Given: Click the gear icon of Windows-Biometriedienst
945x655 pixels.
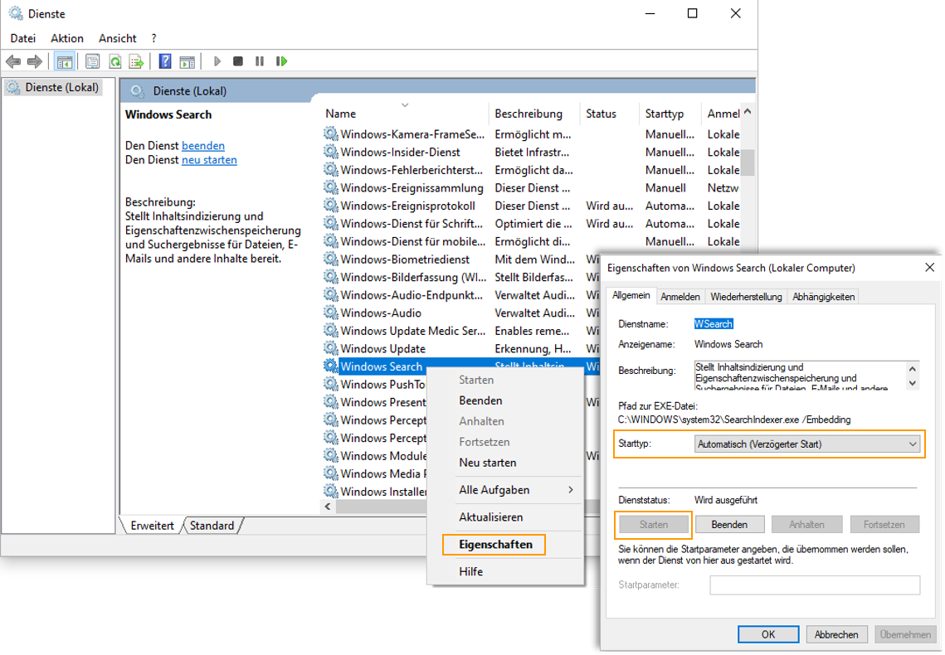Looking at the screenshot, I should click(x=331, y=259).
